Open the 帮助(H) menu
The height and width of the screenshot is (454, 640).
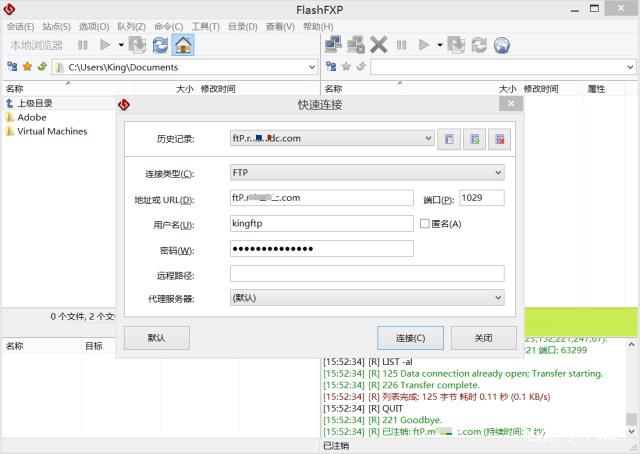pyautogui.click(x=318, y=27)
